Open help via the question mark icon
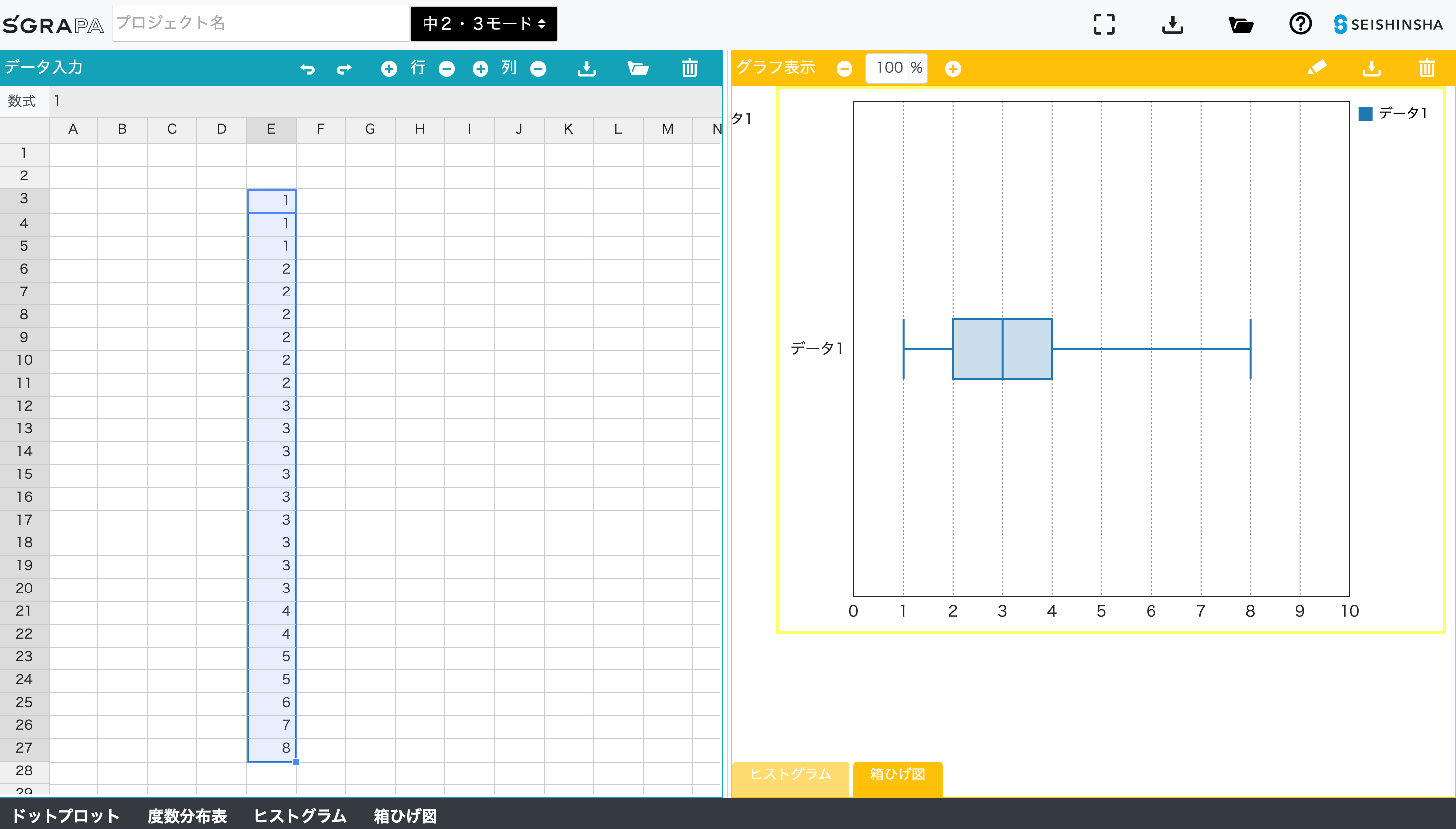The image size is (1456, 829). (x=1301, y=24)
